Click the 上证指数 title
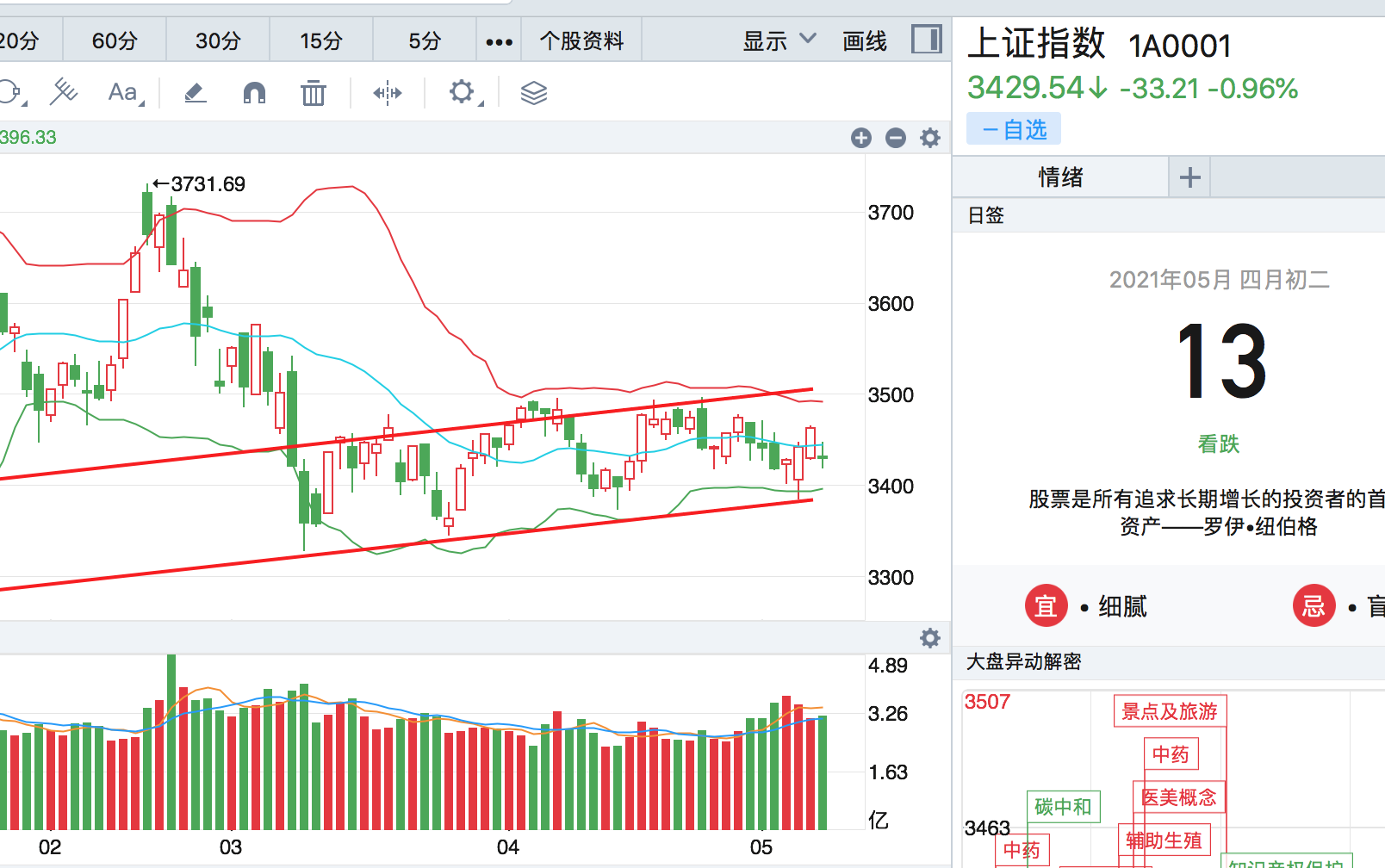The height and width of the screenshot is (868, 1385). 1036,43
